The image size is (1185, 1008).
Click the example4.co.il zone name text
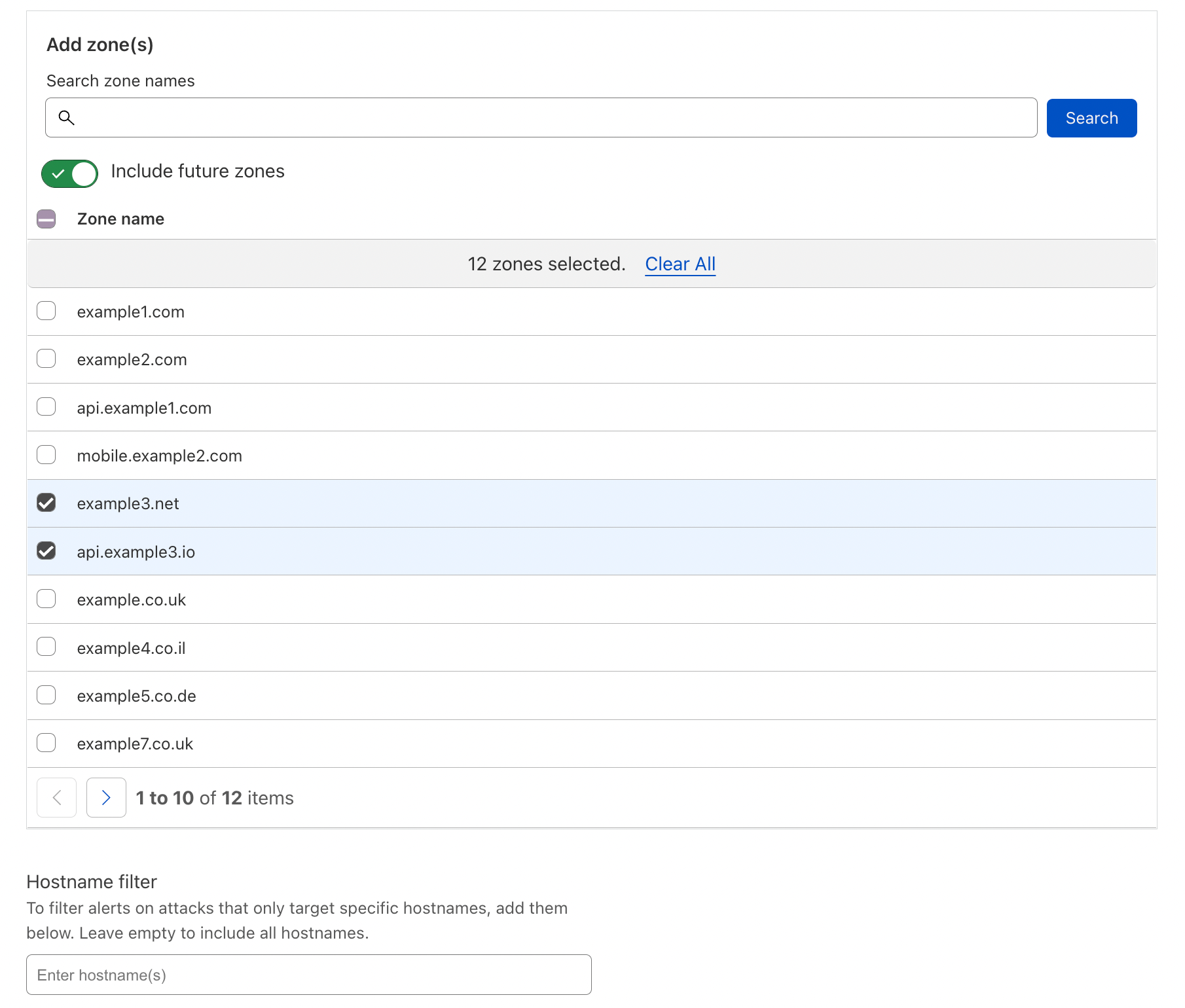click(132, 649)
